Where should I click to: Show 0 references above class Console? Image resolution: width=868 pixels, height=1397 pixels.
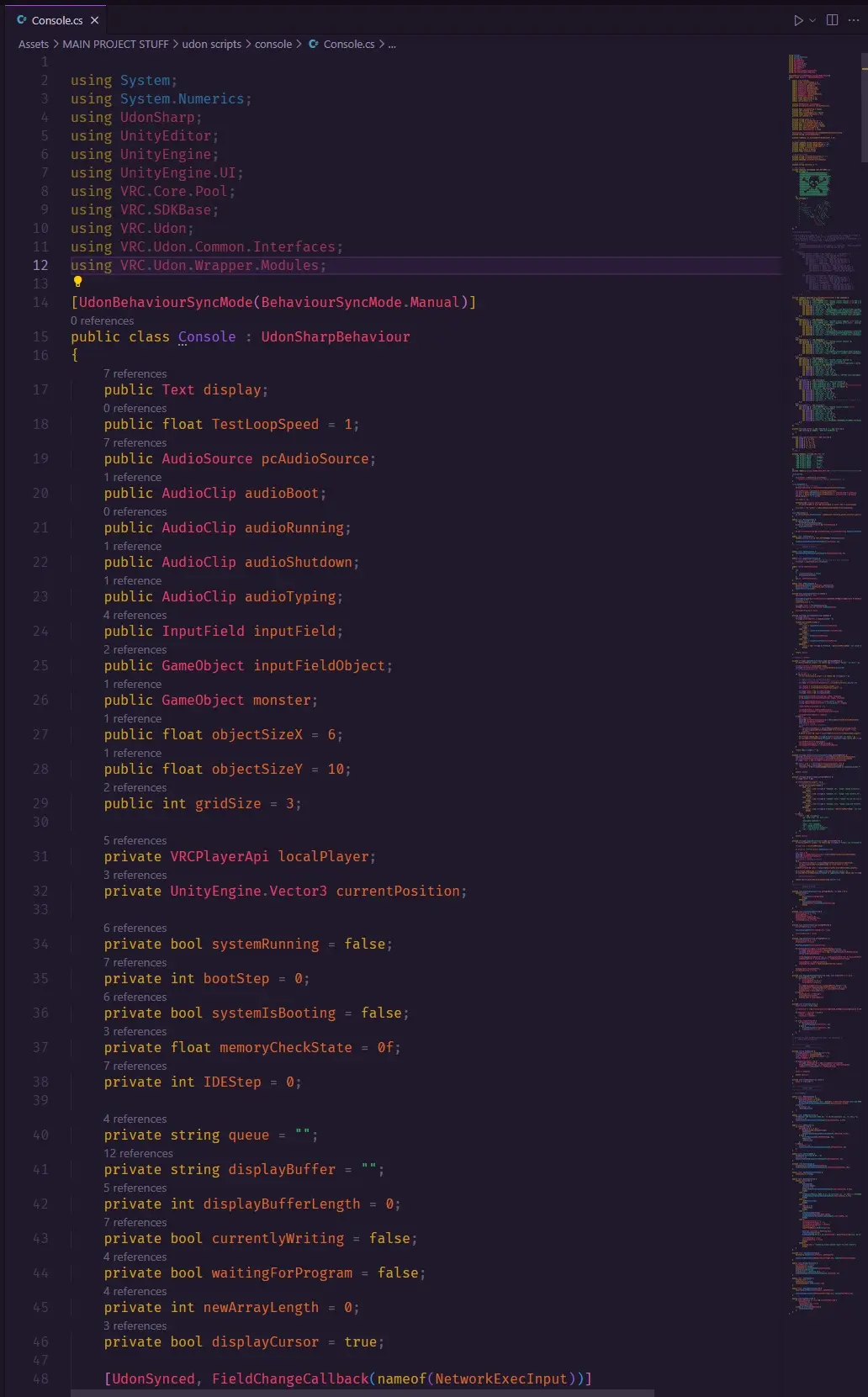click(103, 320)
